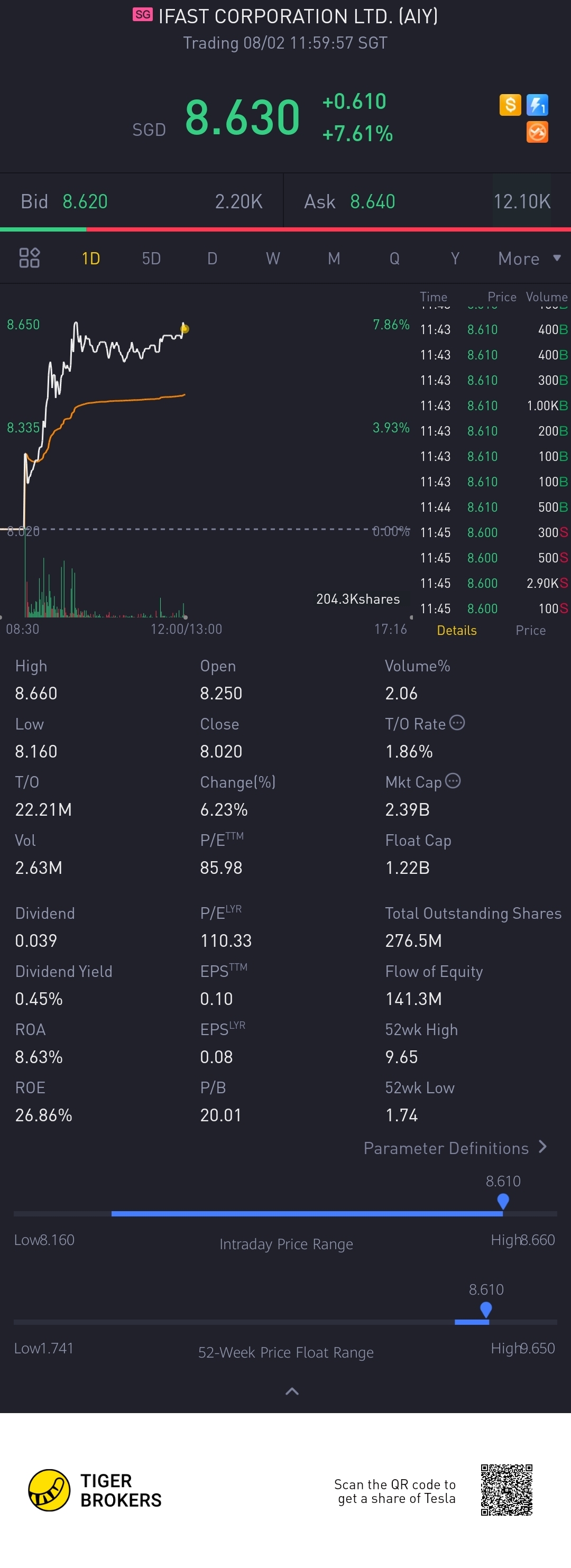571x1568 pixels.
Task: Tap the orange dollar sign badge icon
Action: click(x=510, y=105)
